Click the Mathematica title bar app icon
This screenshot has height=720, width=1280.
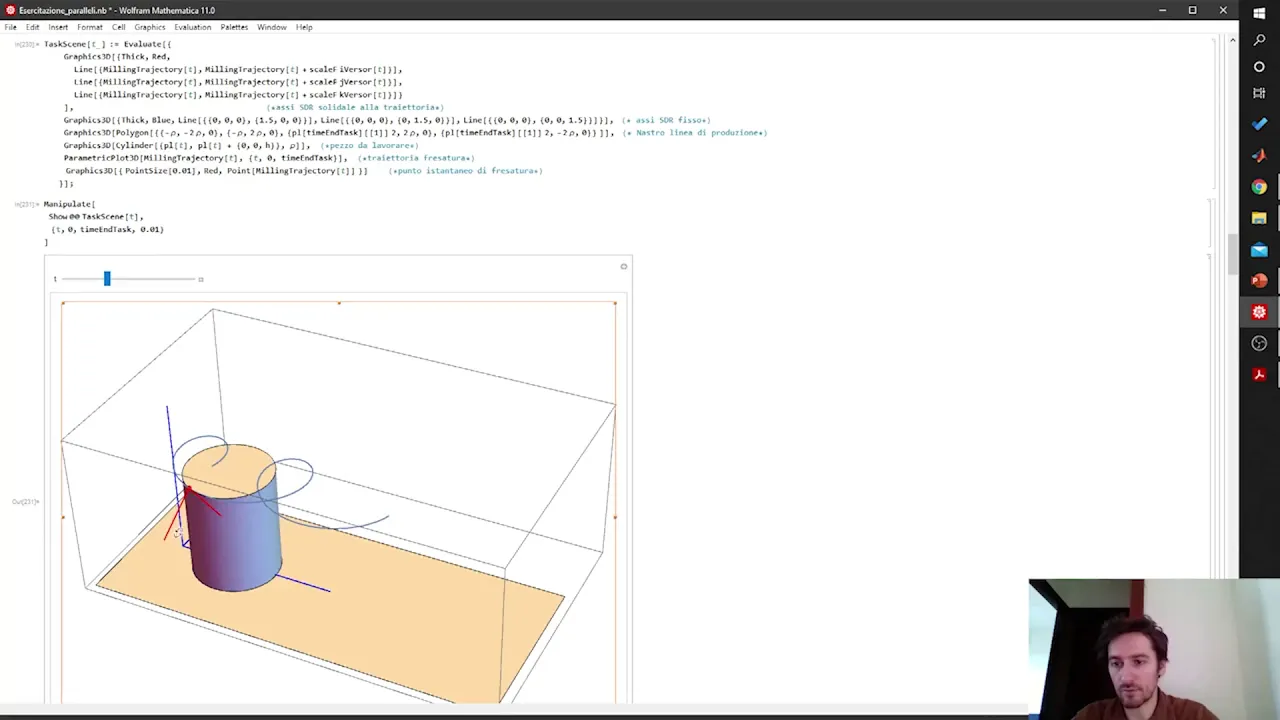(x=10, y=10)
